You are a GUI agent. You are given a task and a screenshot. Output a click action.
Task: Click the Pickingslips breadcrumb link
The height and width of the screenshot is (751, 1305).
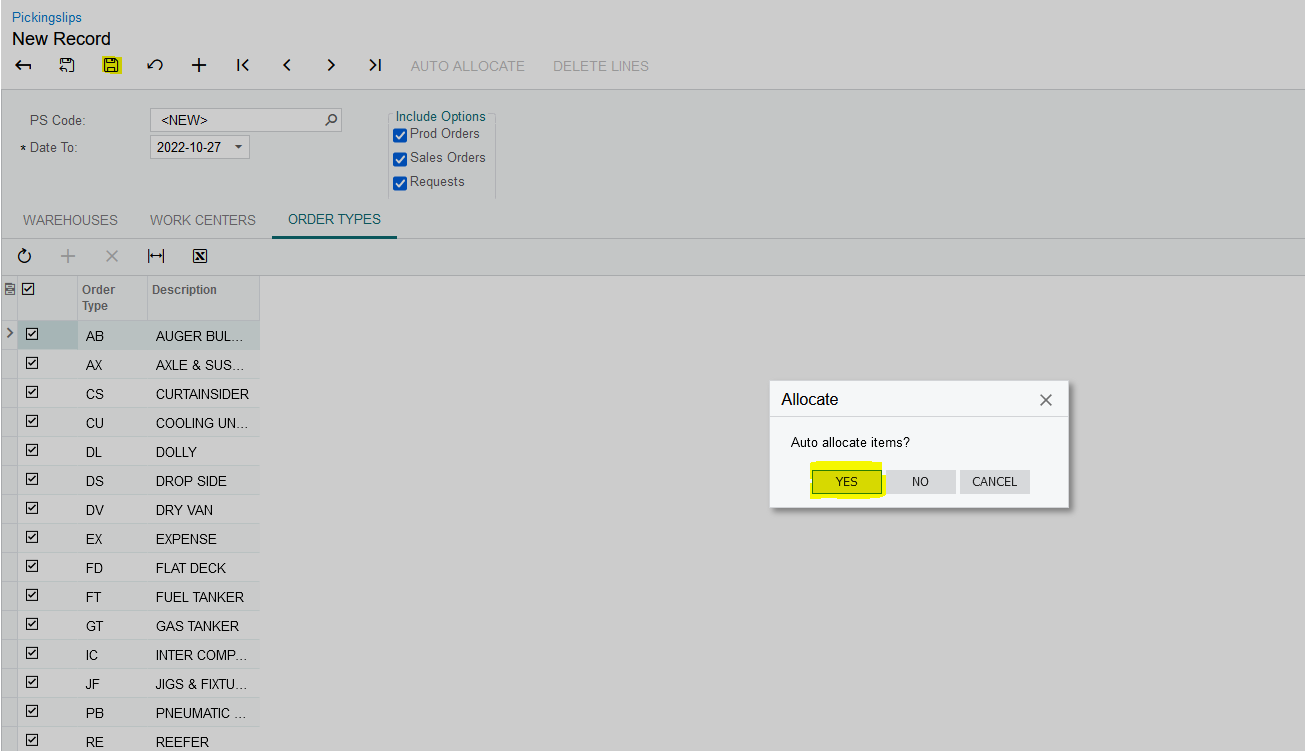pyautogui.click(x=47, y=17)
